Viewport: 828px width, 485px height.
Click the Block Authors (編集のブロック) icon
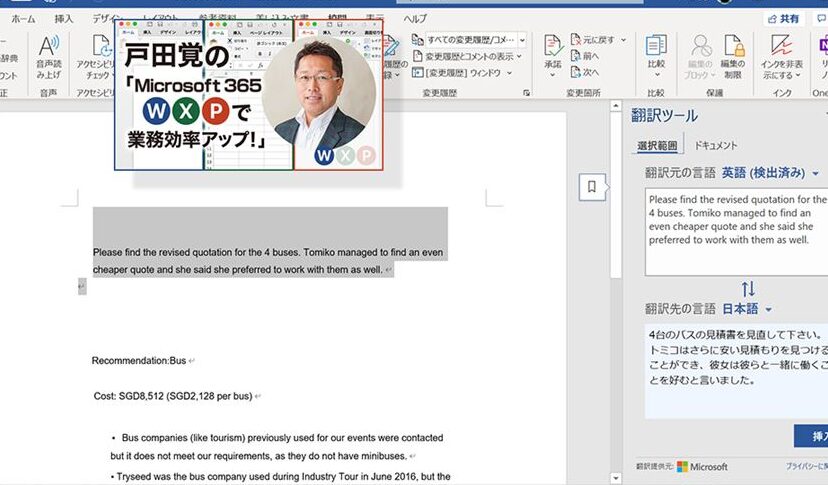tap(701, 45)
